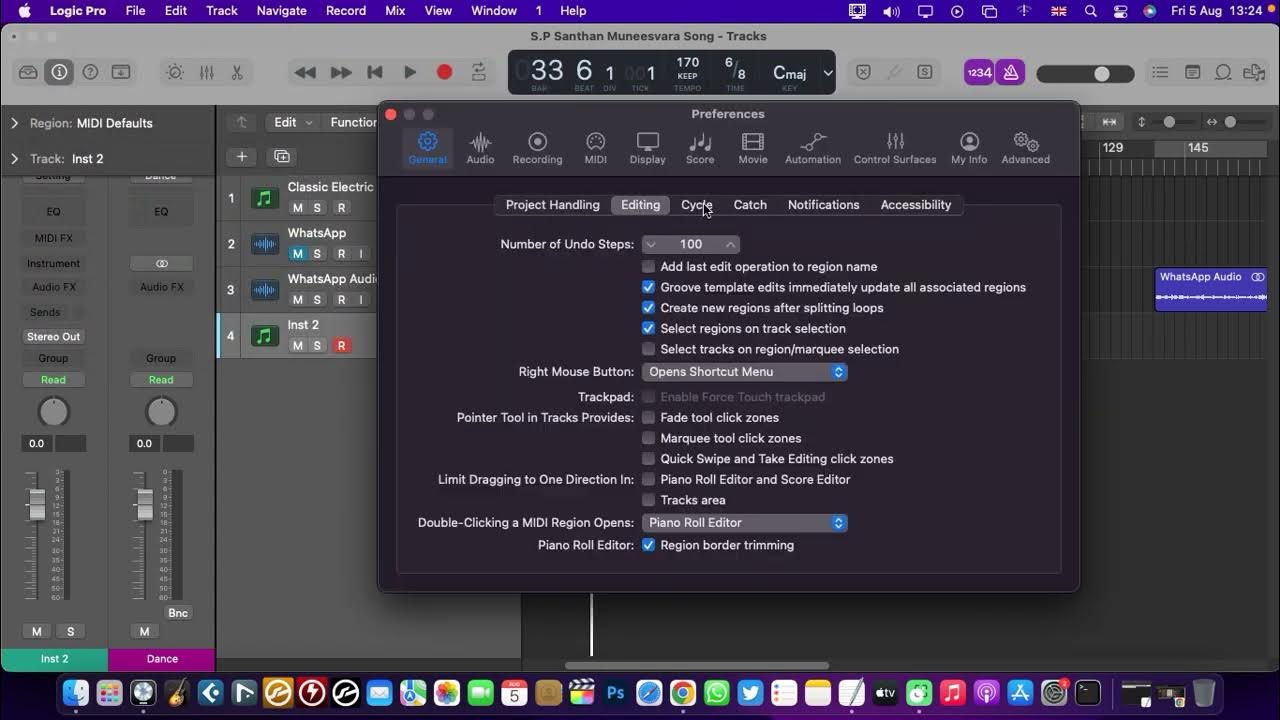Viewport: 1280px width, 720px height.
Task: Enable Fade tool click zones
Action: click(x=648, y=417)
